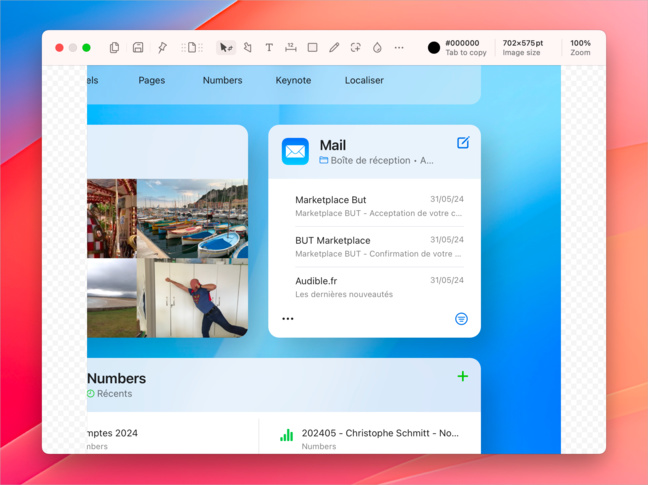The height and width of the screenshot is (485, 648).
Task: Click the cloudy seaside landscape photo
Action: pyautogui.click(x=112, y=298)
